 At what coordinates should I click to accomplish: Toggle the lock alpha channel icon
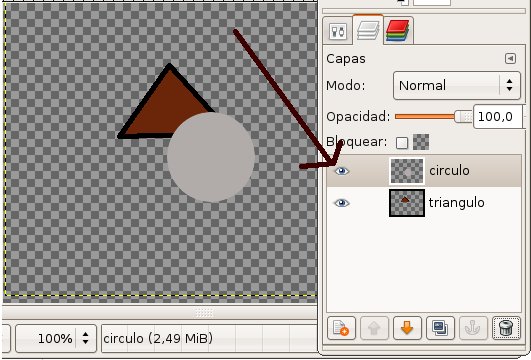(421, 142)
